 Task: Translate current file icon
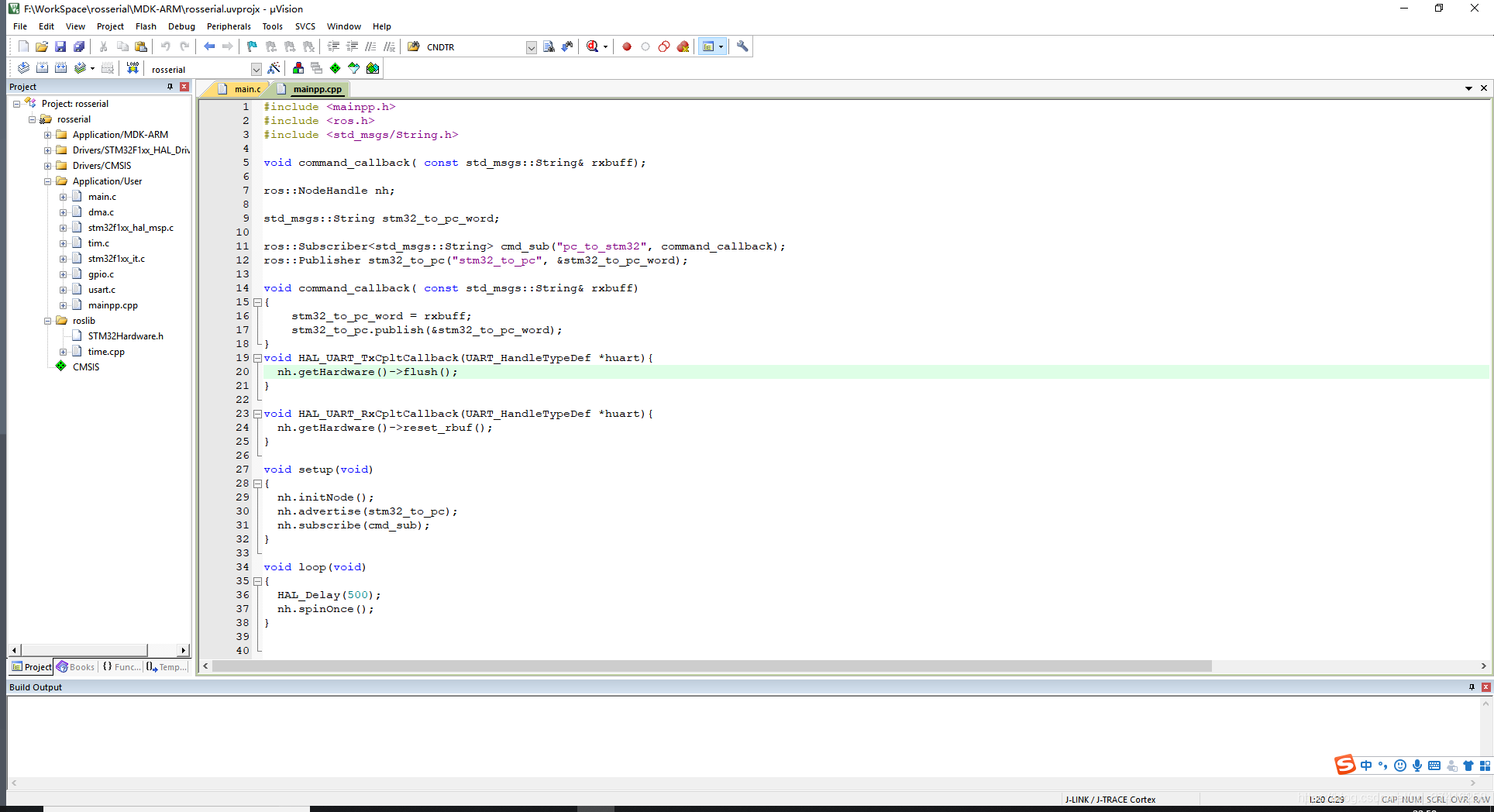click(23, 68)
